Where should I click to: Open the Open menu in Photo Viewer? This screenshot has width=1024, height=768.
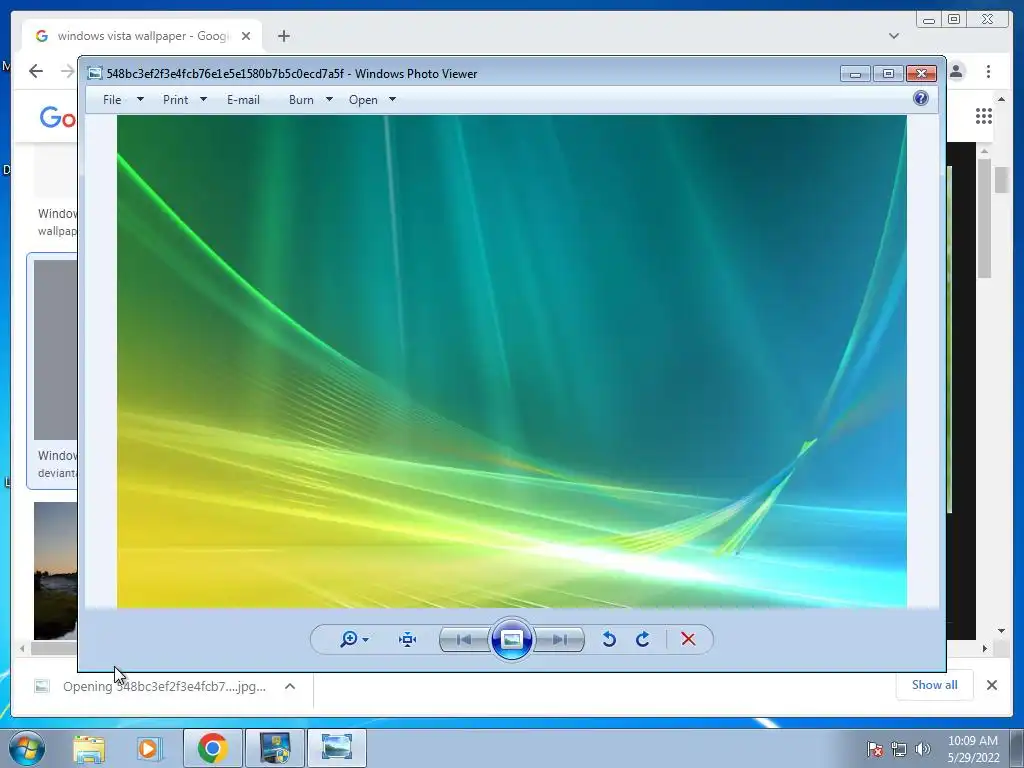tap(363, 100)
